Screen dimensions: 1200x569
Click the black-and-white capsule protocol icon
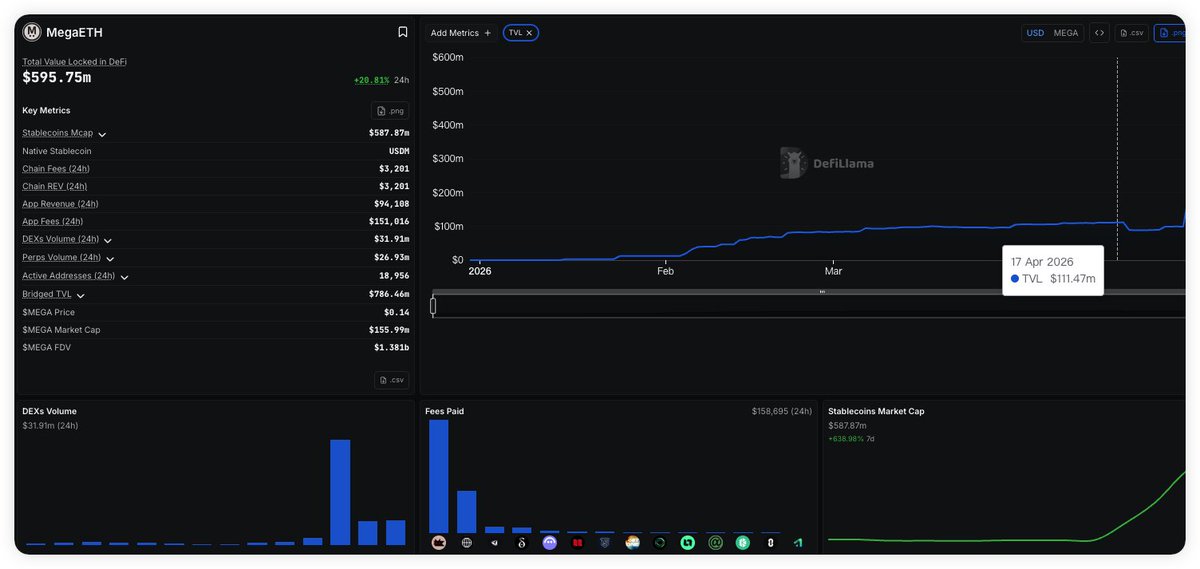770,543
